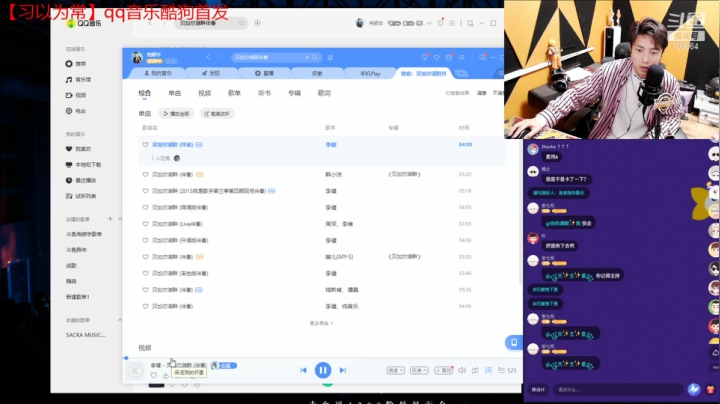
Task: Open KuGou user avatar profile
Action: 137,57
